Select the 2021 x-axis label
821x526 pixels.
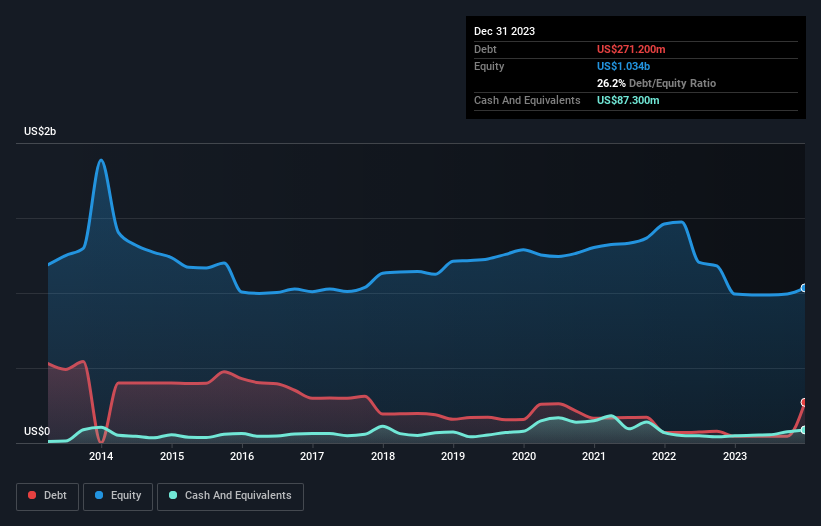pos(594,456)
